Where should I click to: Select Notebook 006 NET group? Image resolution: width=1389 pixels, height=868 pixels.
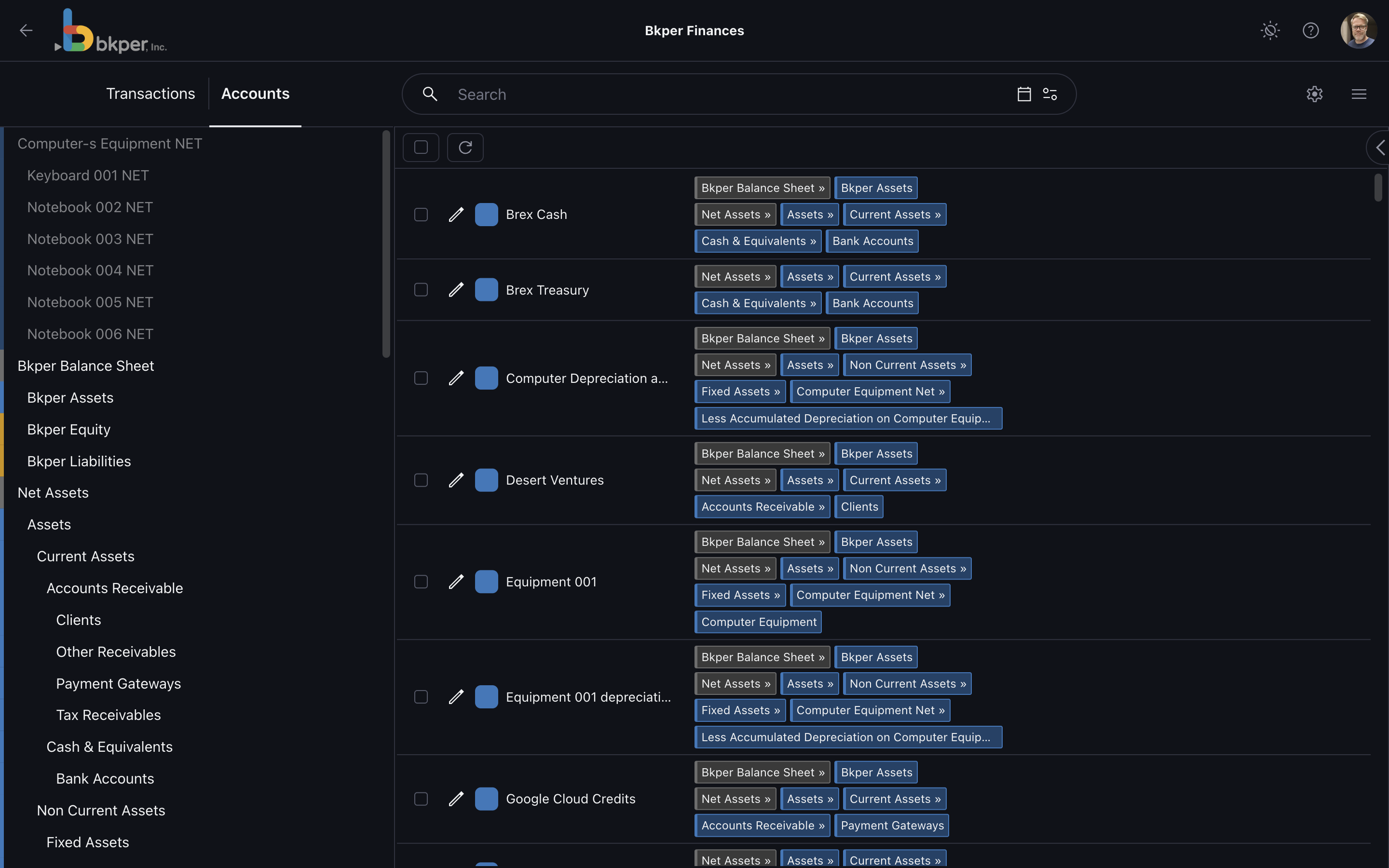point(90,334)
